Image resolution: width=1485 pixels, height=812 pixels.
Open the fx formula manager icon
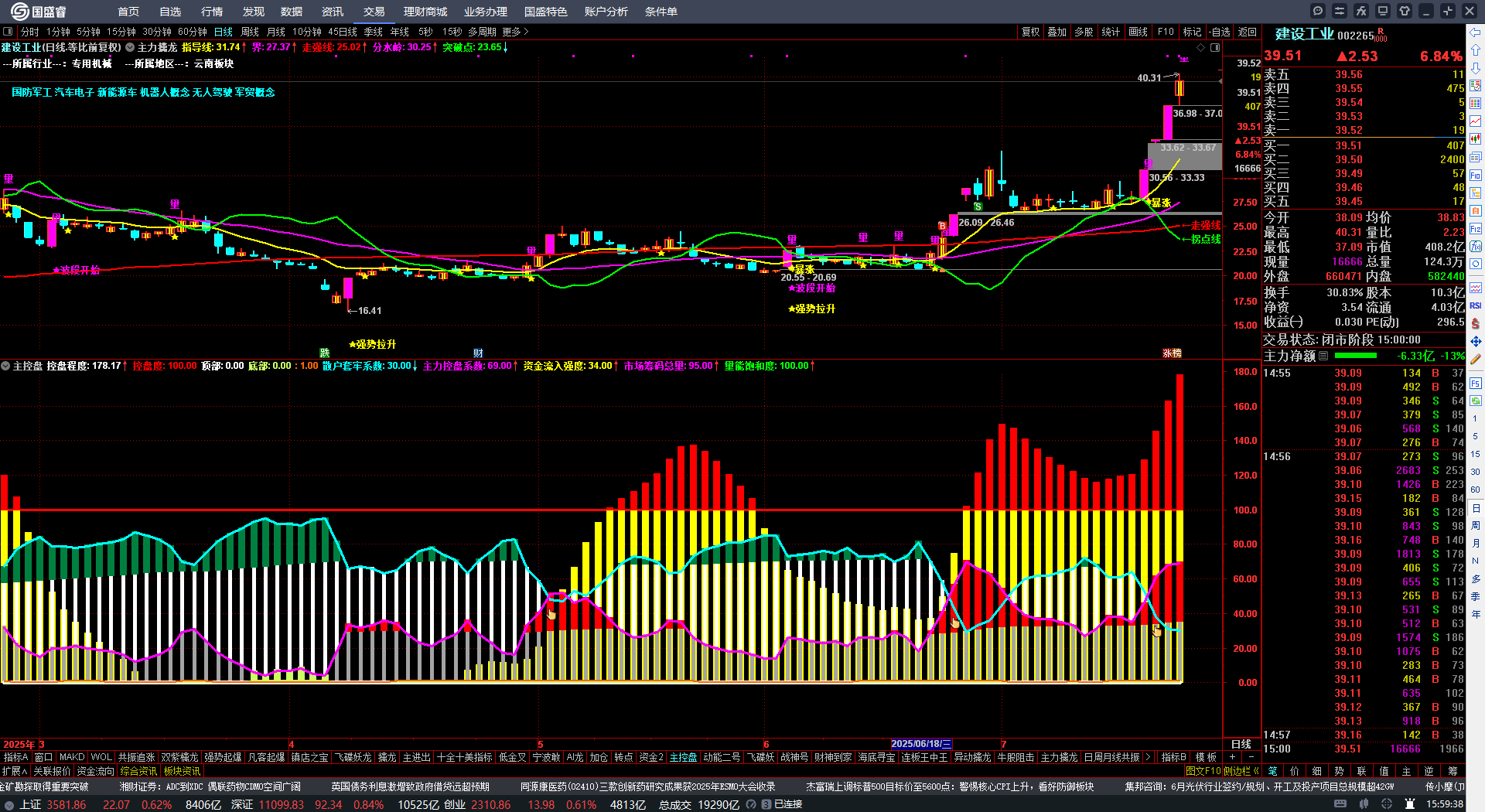[1361, 11]
